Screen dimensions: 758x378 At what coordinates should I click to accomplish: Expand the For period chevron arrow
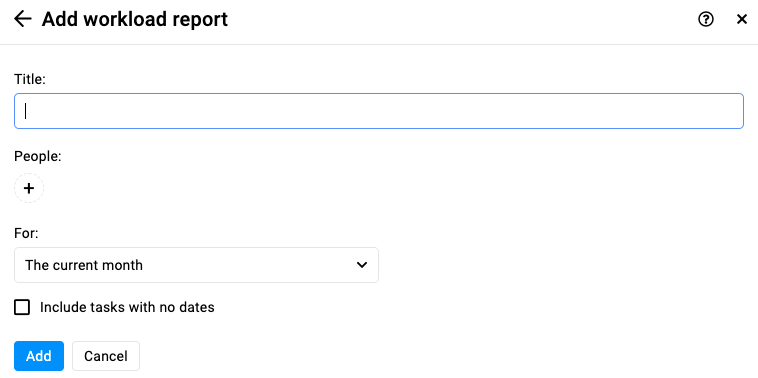click(x=362, y=265)
